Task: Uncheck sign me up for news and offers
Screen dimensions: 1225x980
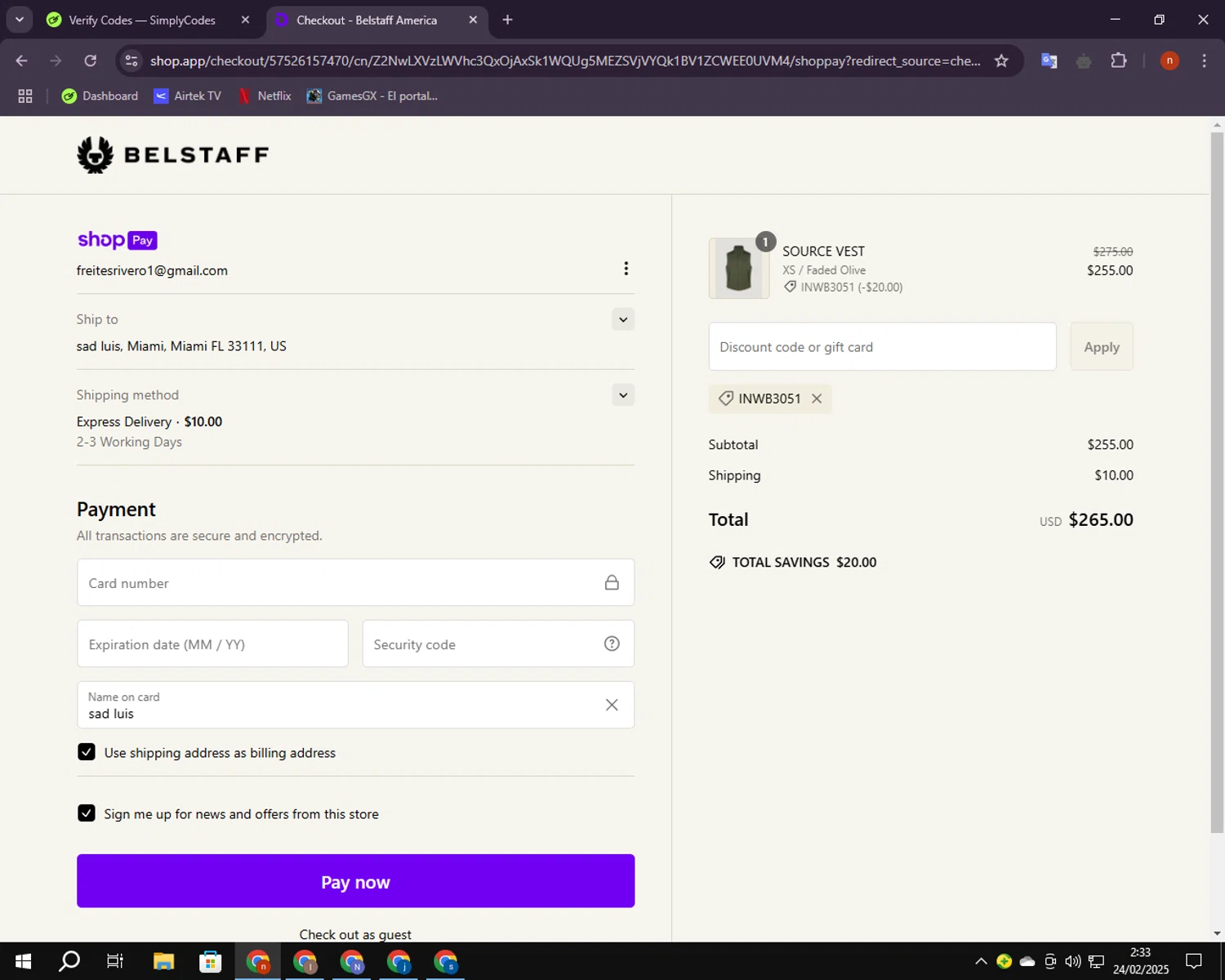Action: 87,813
